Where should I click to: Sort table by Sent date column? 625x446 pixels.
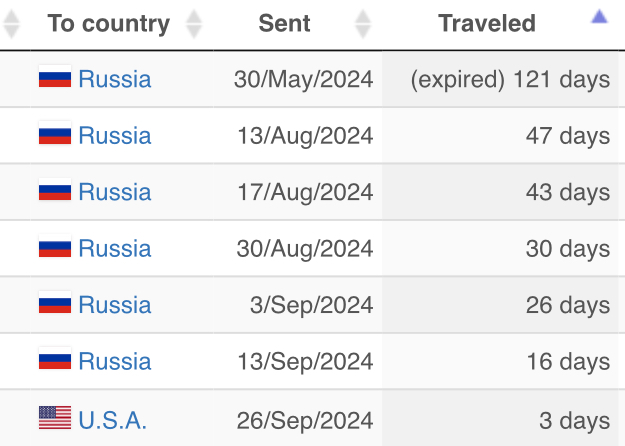click(284, 24)
